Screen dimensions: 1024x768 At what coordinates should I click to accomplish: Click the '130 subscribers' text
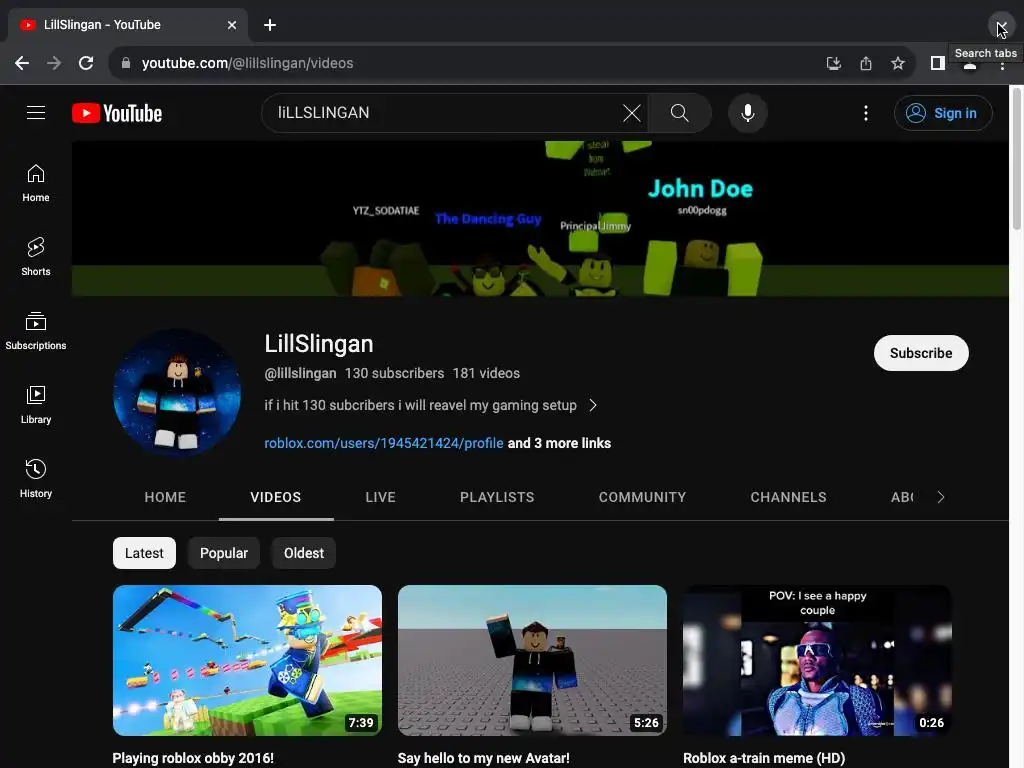(394, 373)
